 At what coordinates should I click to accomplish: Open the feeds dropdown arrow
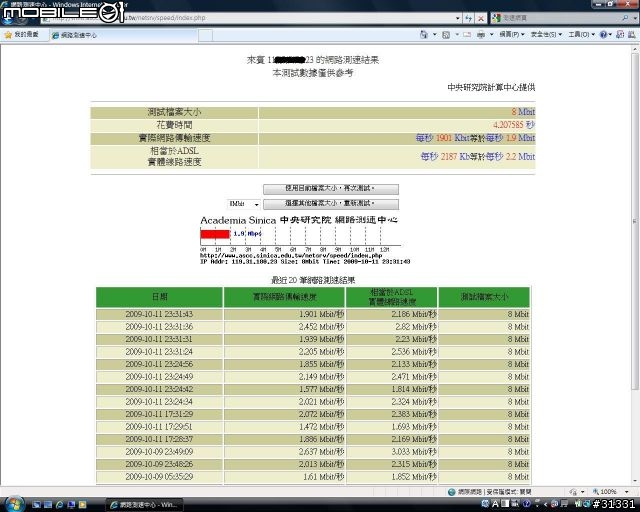(x=457, y=35)
